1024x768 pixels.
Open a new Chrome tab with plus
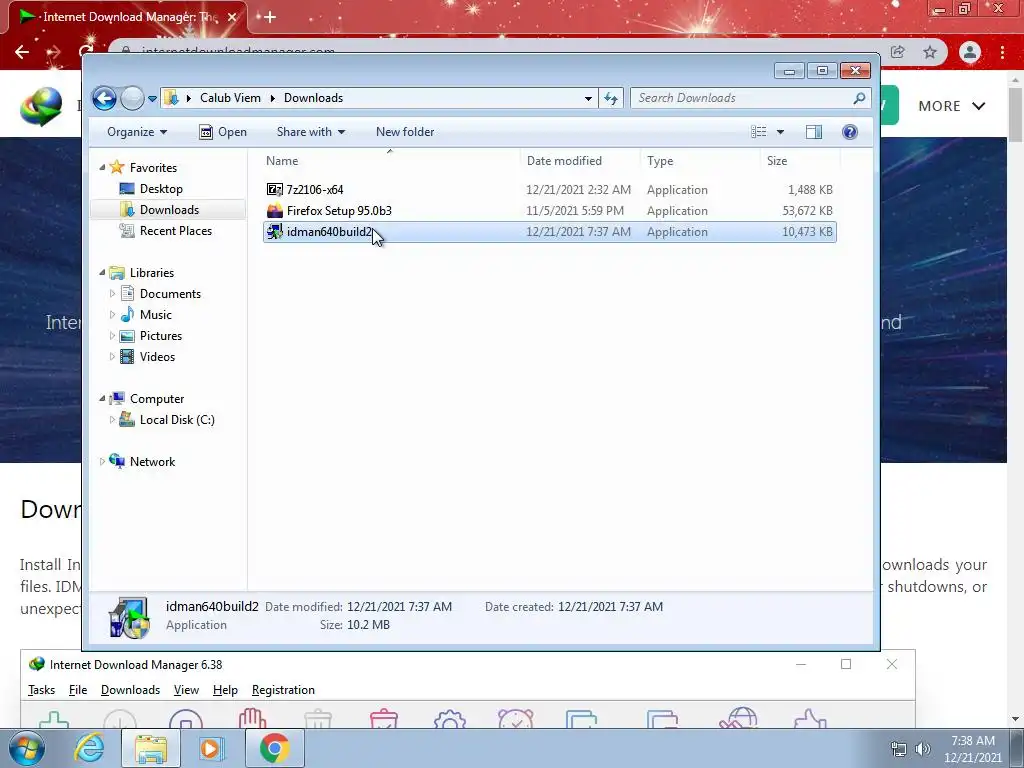click(x=270, y=17)
